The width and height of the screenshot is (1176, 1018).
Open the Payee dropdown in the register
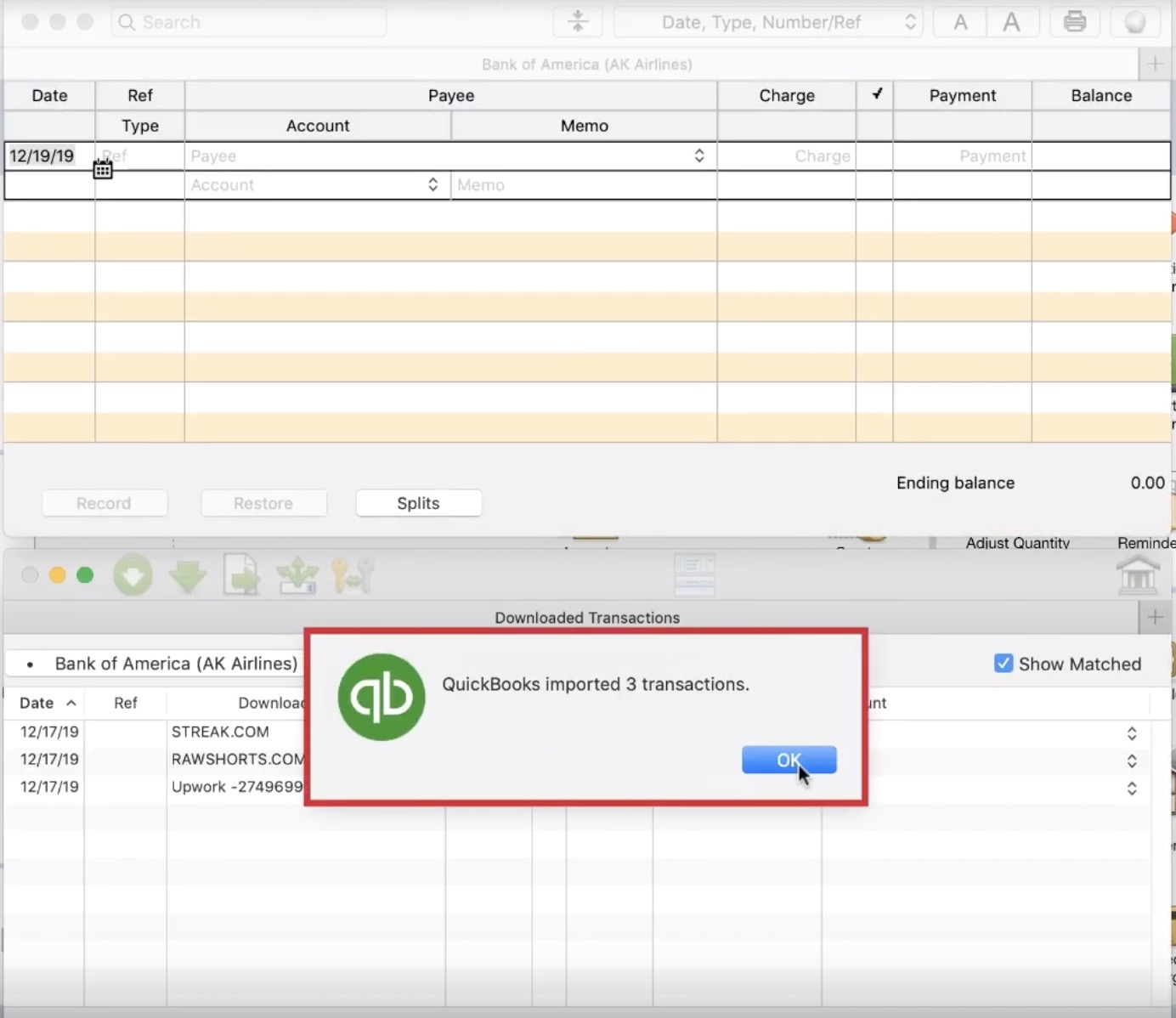698,156
